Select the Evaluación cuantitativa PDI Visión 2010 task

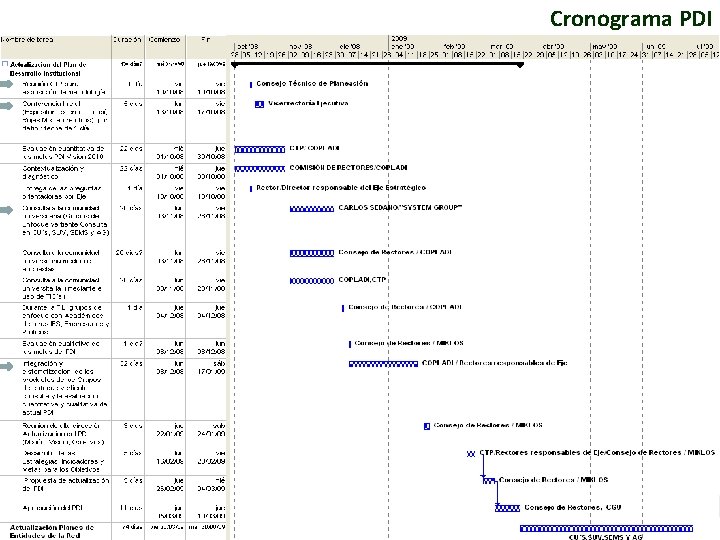[x=63, y=152]
